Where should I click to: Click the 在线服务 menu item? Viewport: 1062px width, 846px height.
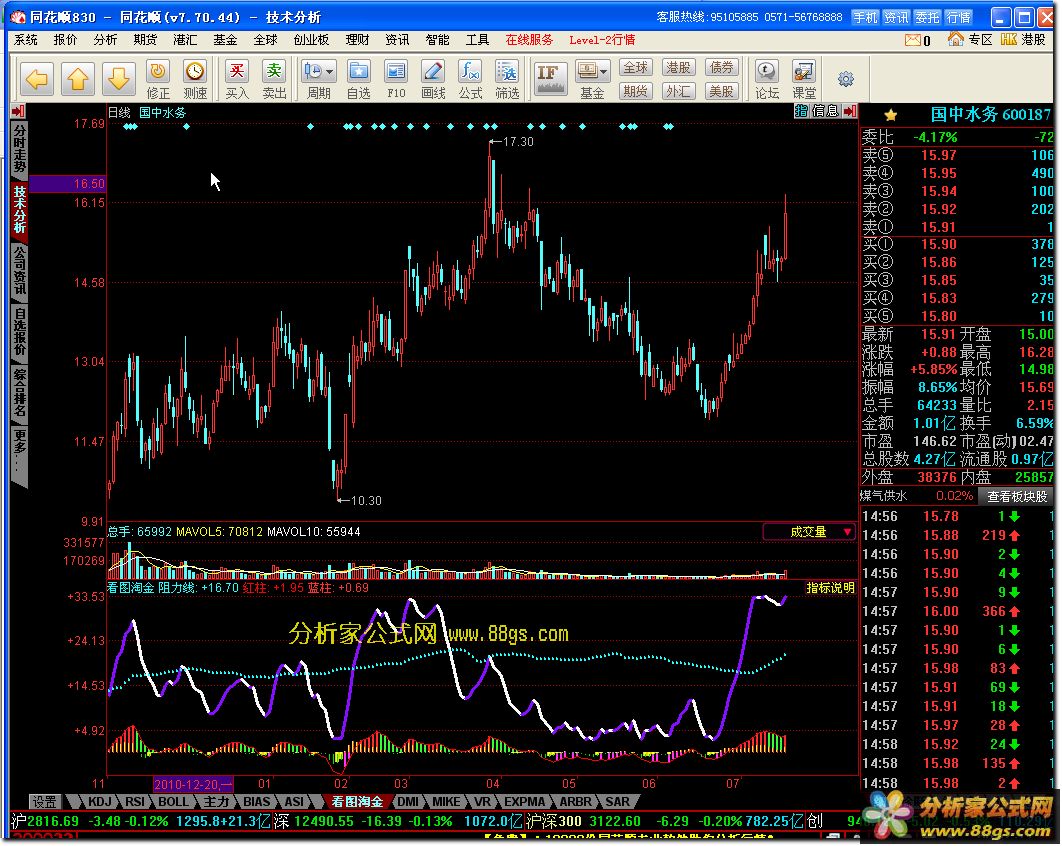[x=529, y=40]
